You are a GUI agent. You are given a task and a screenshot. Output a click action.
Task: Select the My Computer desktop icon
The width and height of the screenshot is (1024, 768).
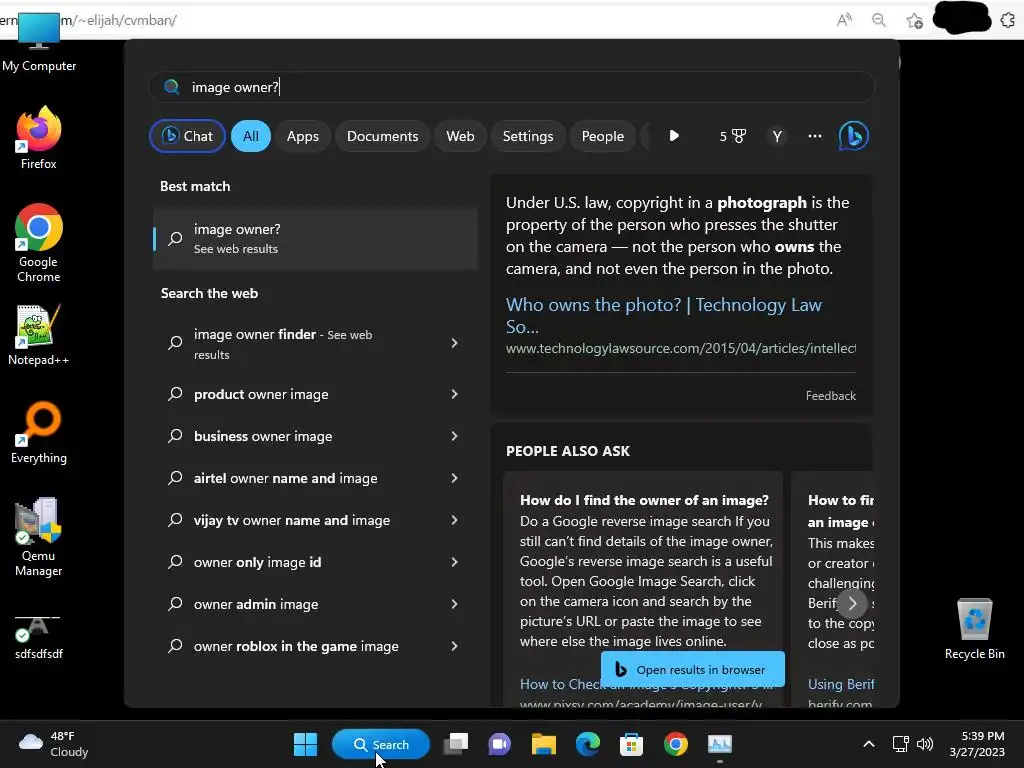[x=39, y=40]
